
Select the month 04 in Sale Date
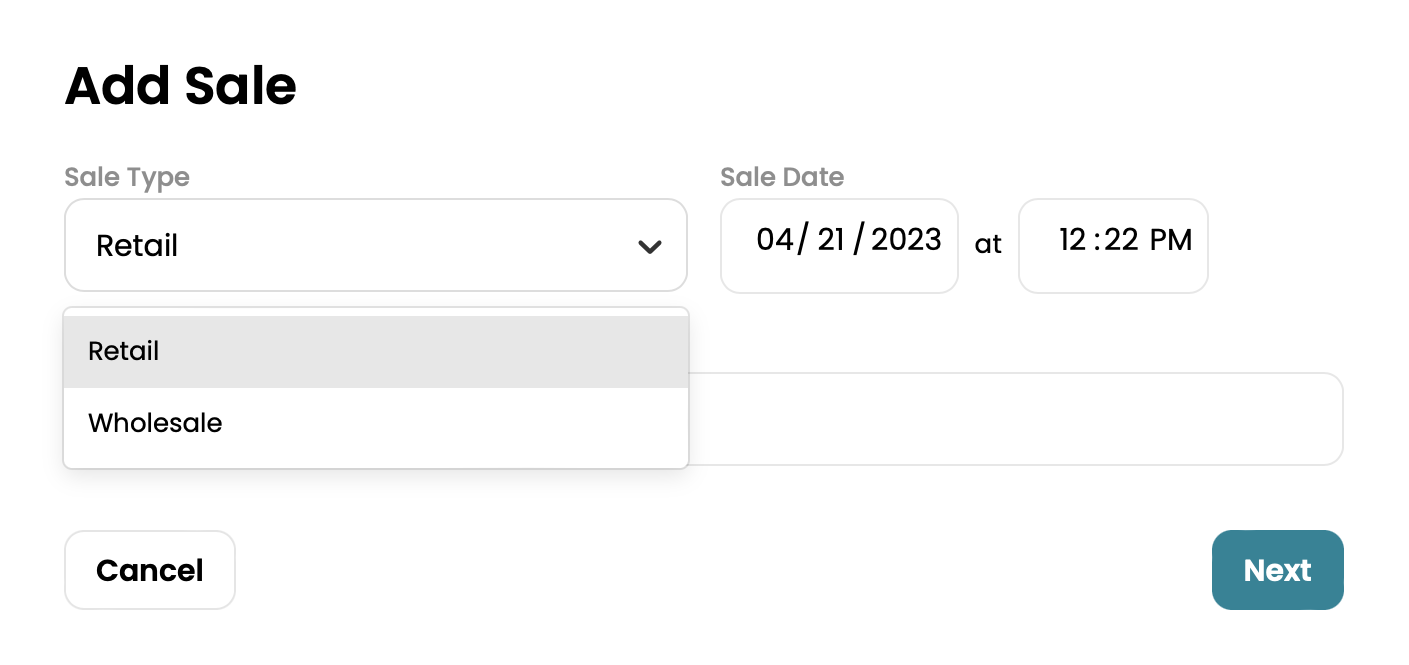[775, 240]
